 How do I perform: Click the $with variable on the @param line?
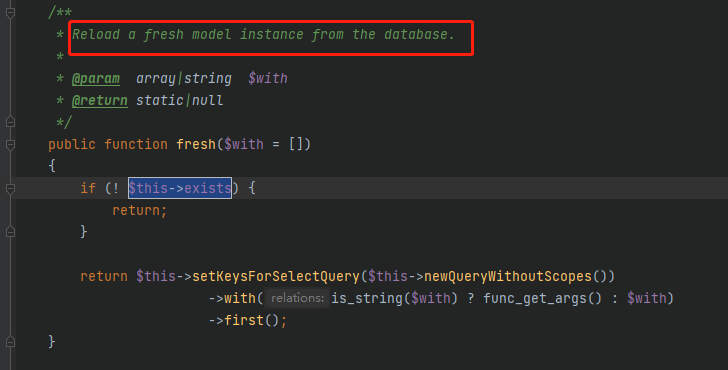point(268,78)
